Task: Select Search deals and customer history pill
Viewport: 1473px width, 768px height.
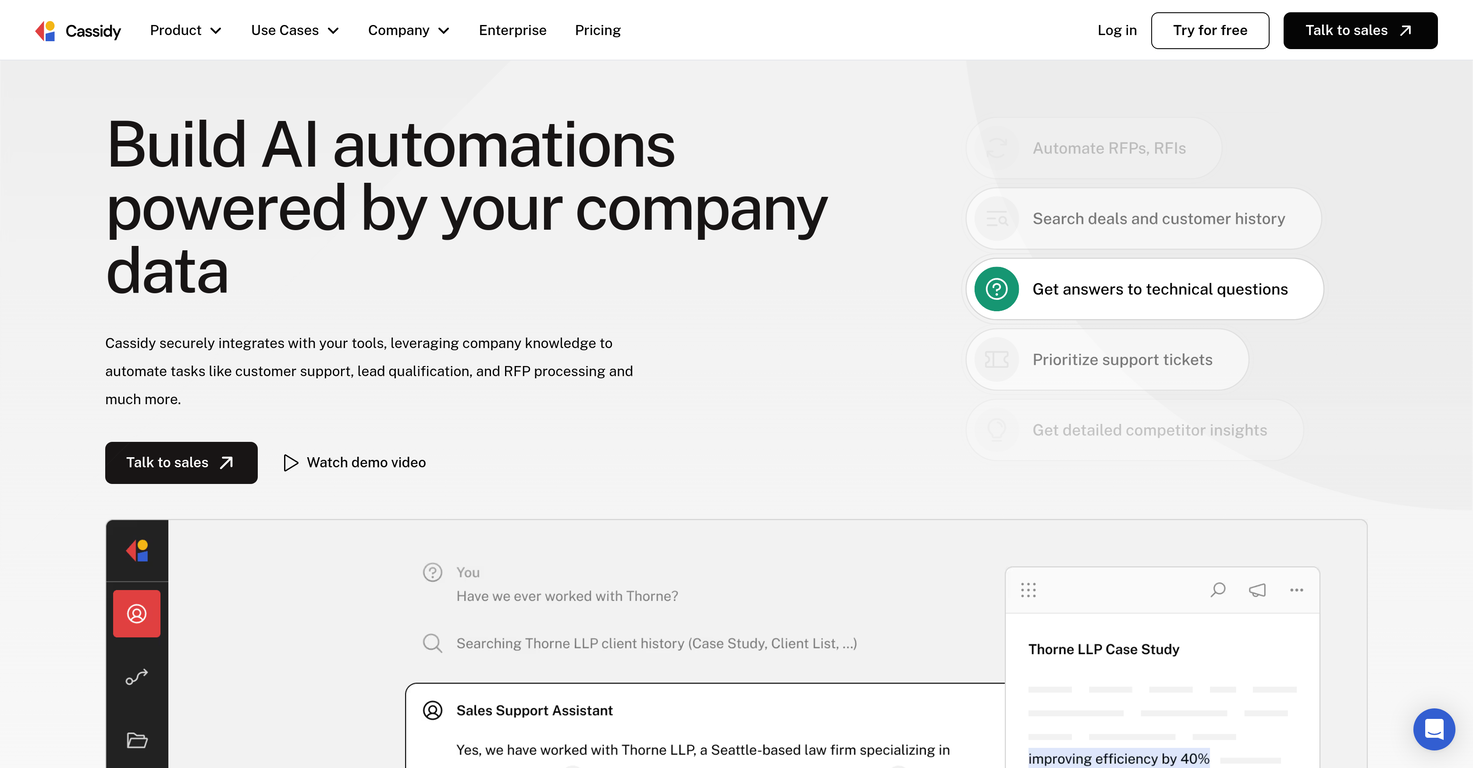Action: [1143, 219]
